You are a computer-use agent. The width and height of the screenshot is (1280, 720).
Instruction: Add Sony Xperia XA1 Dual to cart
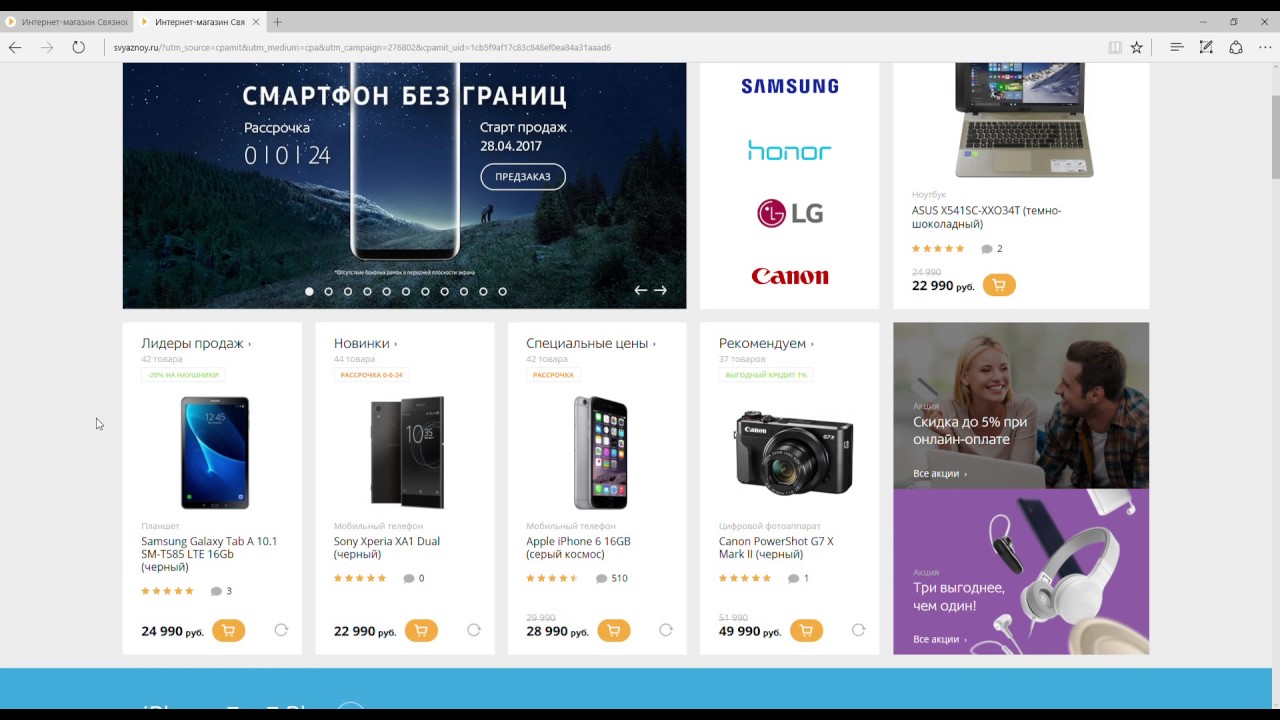[421, 631]
